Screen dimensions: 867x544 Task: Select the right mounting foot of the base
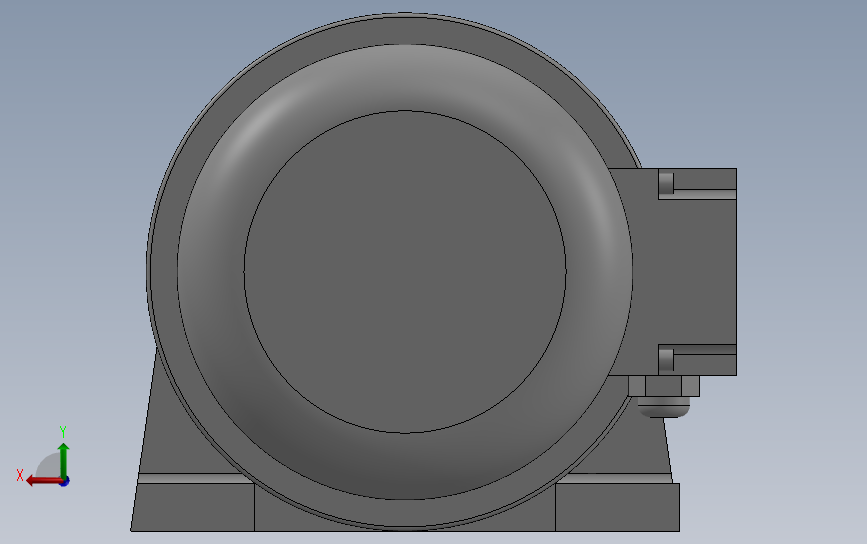tap(617, 507)
